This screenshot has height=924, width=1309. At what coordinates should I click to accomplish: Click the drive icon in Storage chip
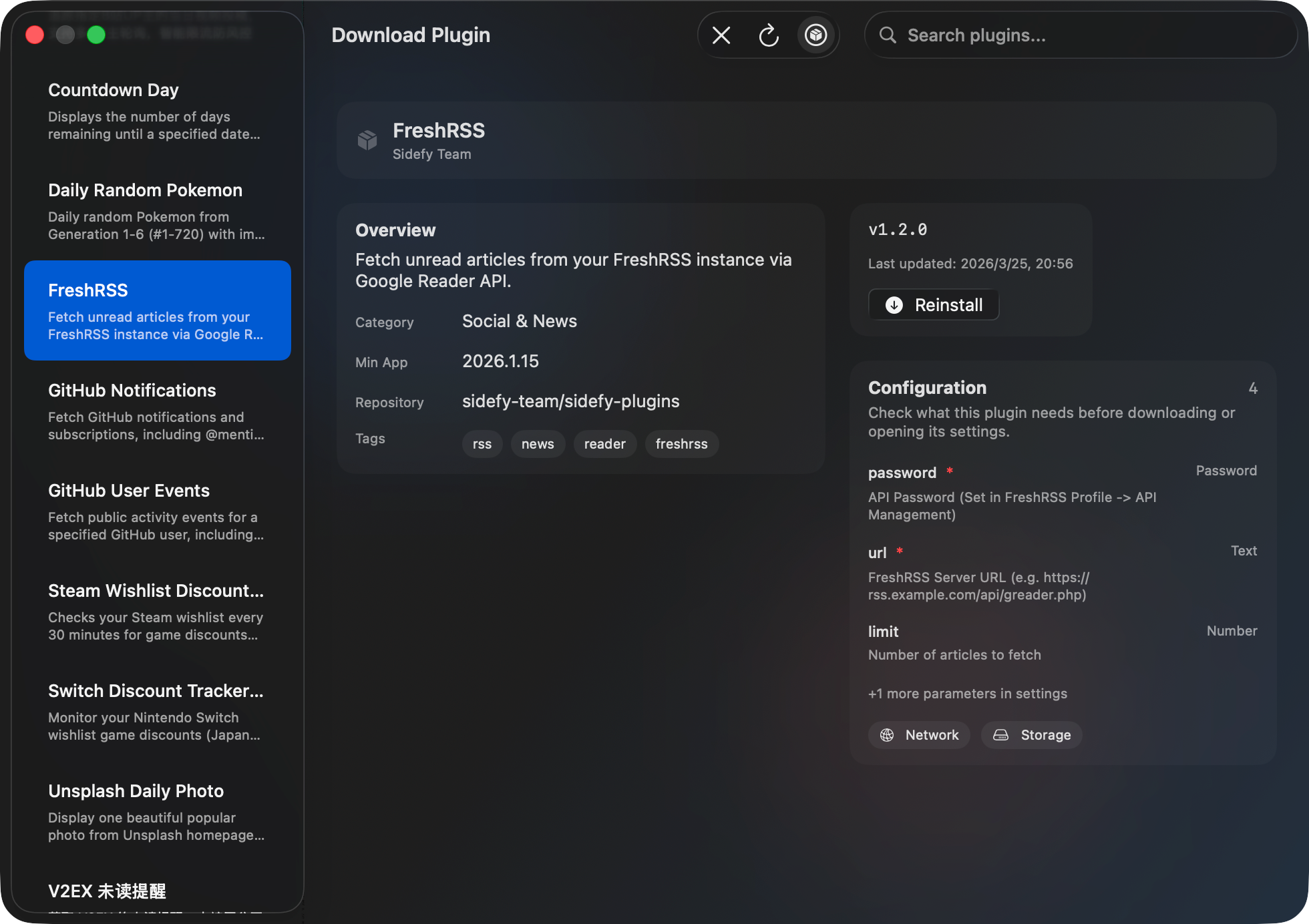pyautogui.click(x=1000, y=735)
